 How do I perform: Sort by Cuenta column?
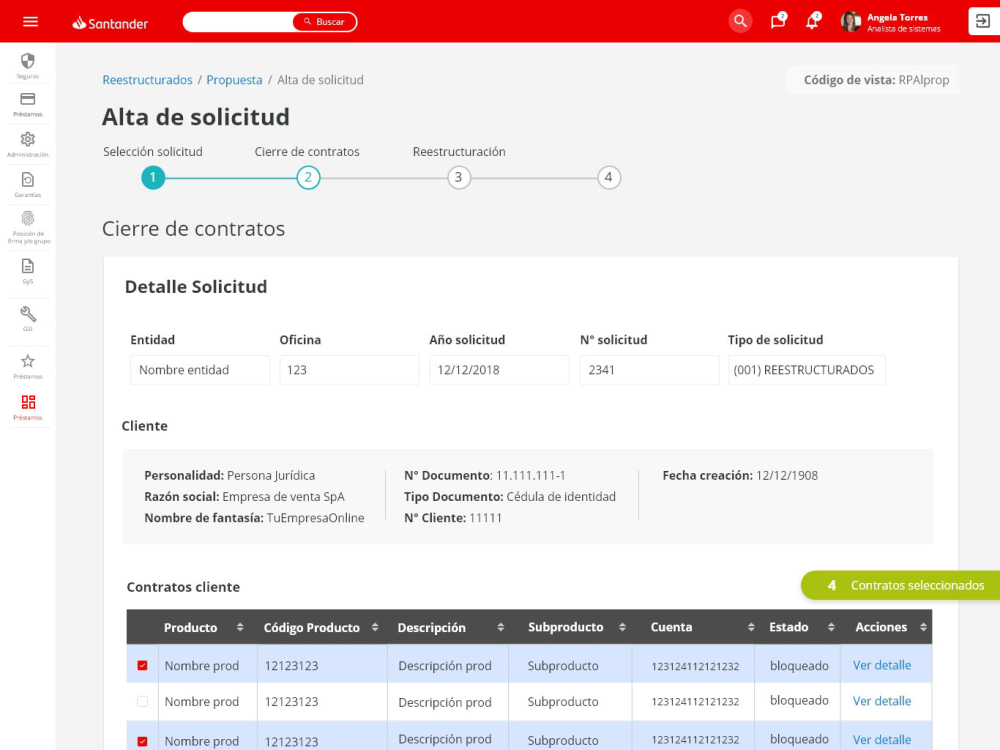tap(751, 628)
